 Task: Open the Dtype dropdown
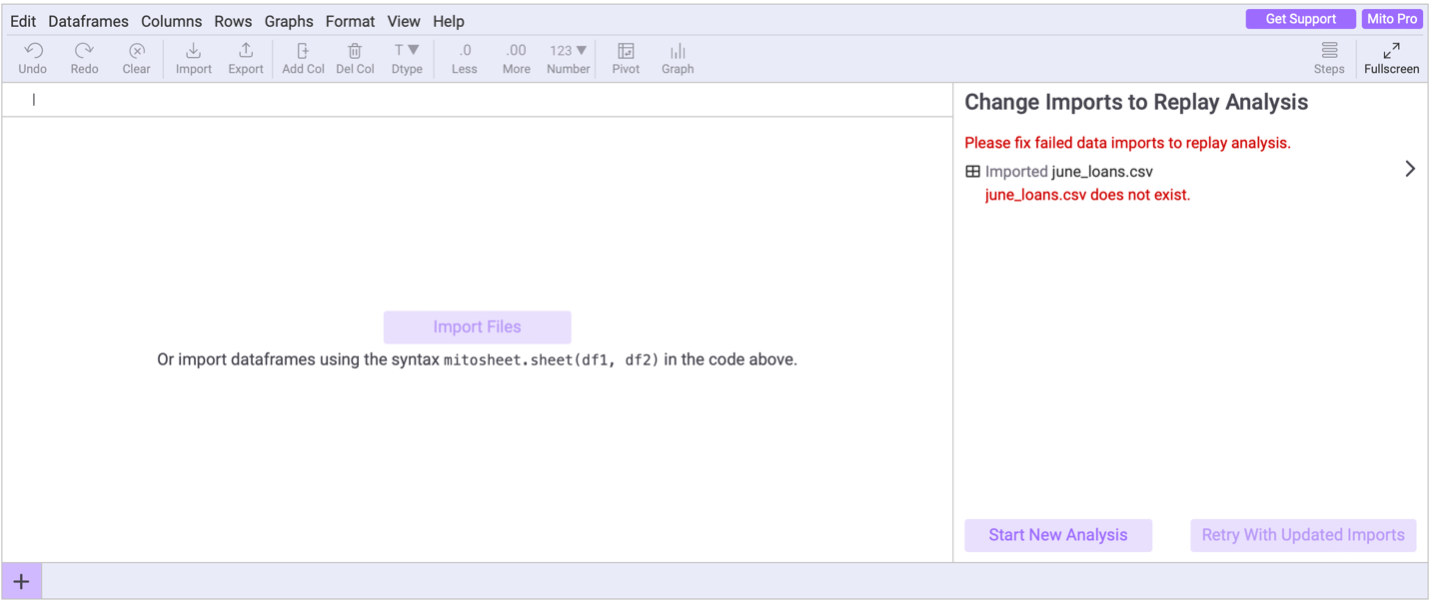click(406, 52)
